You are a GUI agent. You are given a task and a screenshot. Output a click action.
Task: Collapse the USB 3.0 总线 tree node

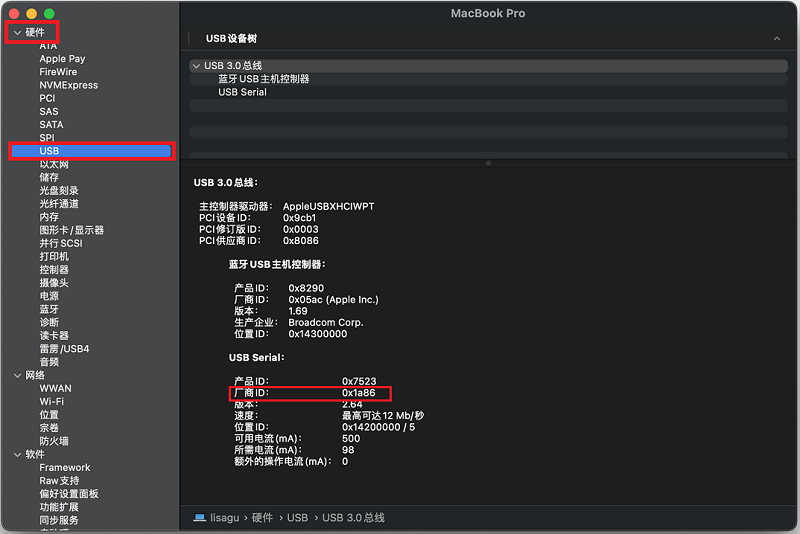(196, 66)
